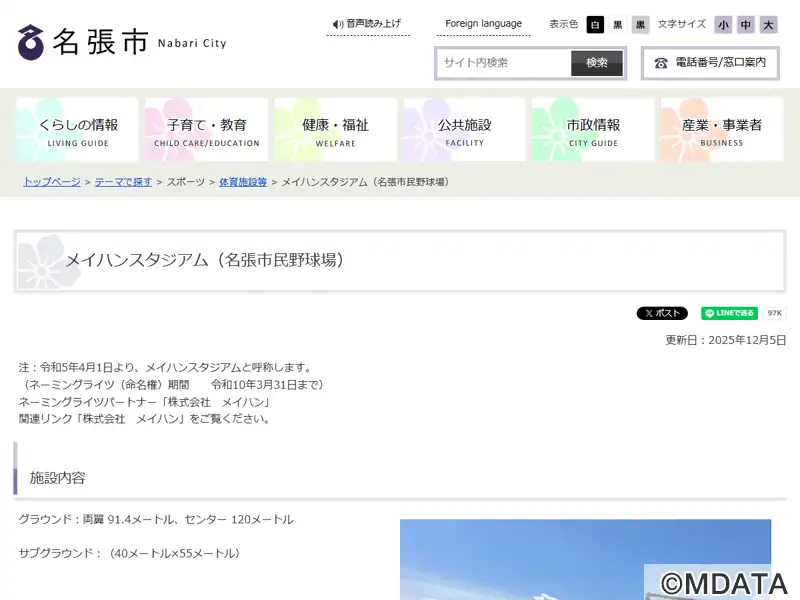The width and height of the screenshot is (800, 600).
Task: Open the 子育て・教育 menu
Action: (207, 130)
